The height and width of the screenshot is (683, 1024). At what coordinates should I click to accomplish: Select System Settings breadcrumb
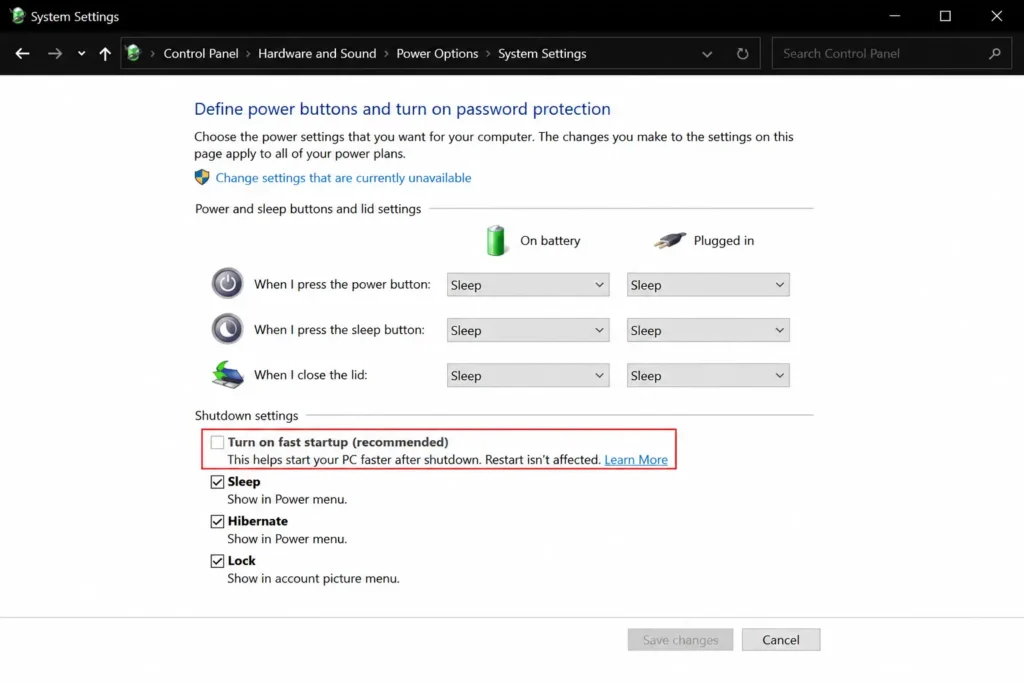click(542, 54)
